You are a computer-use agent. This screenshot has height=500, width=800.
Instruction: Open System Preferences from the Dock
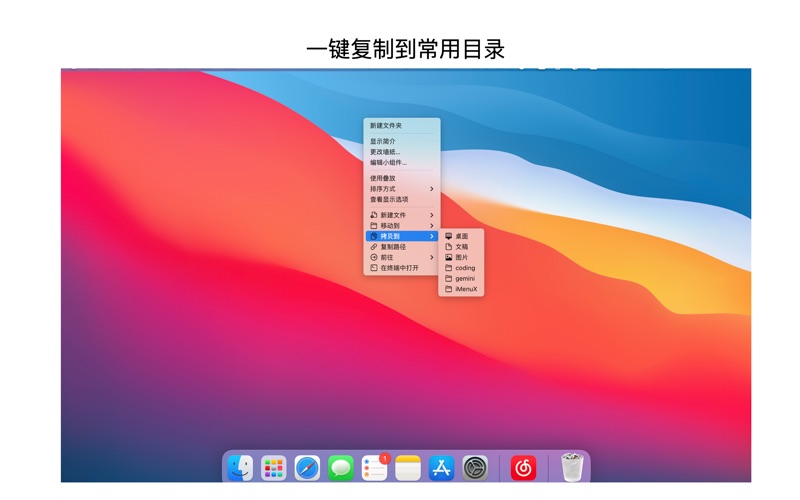click(x=475, y=467)
